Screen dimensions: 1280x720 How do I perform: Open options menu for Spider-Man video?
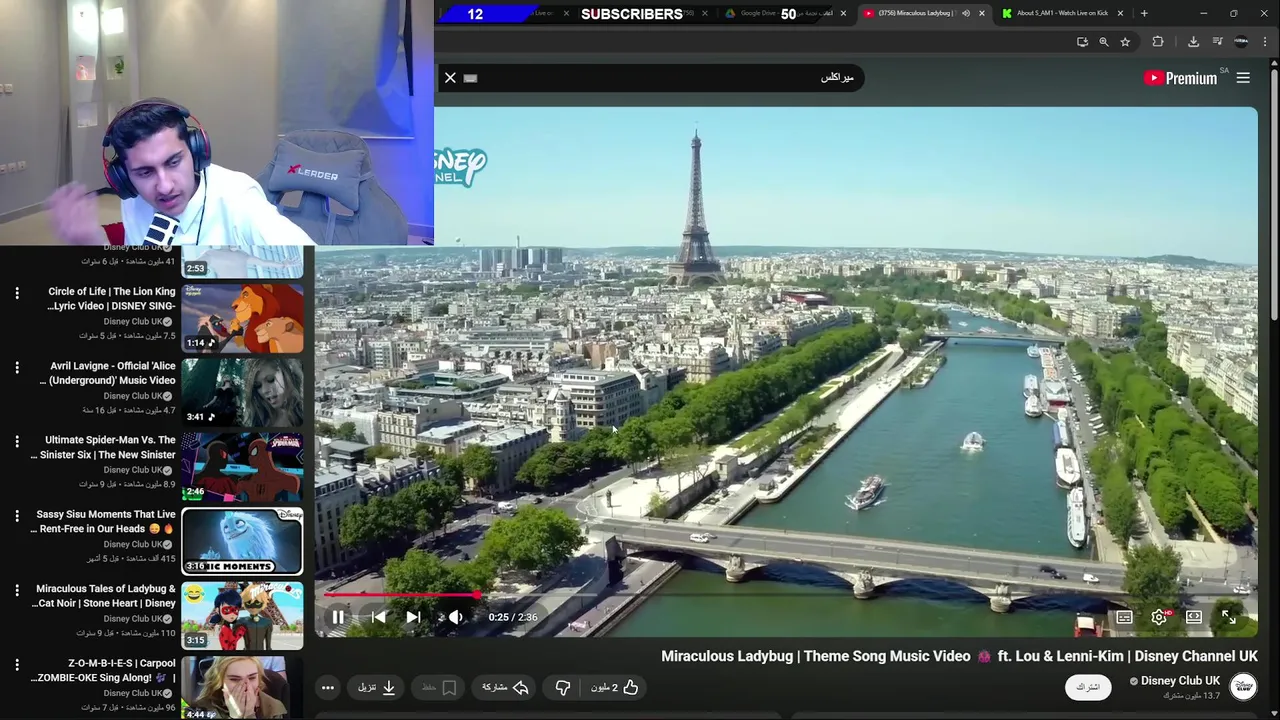tap(17, 441)
